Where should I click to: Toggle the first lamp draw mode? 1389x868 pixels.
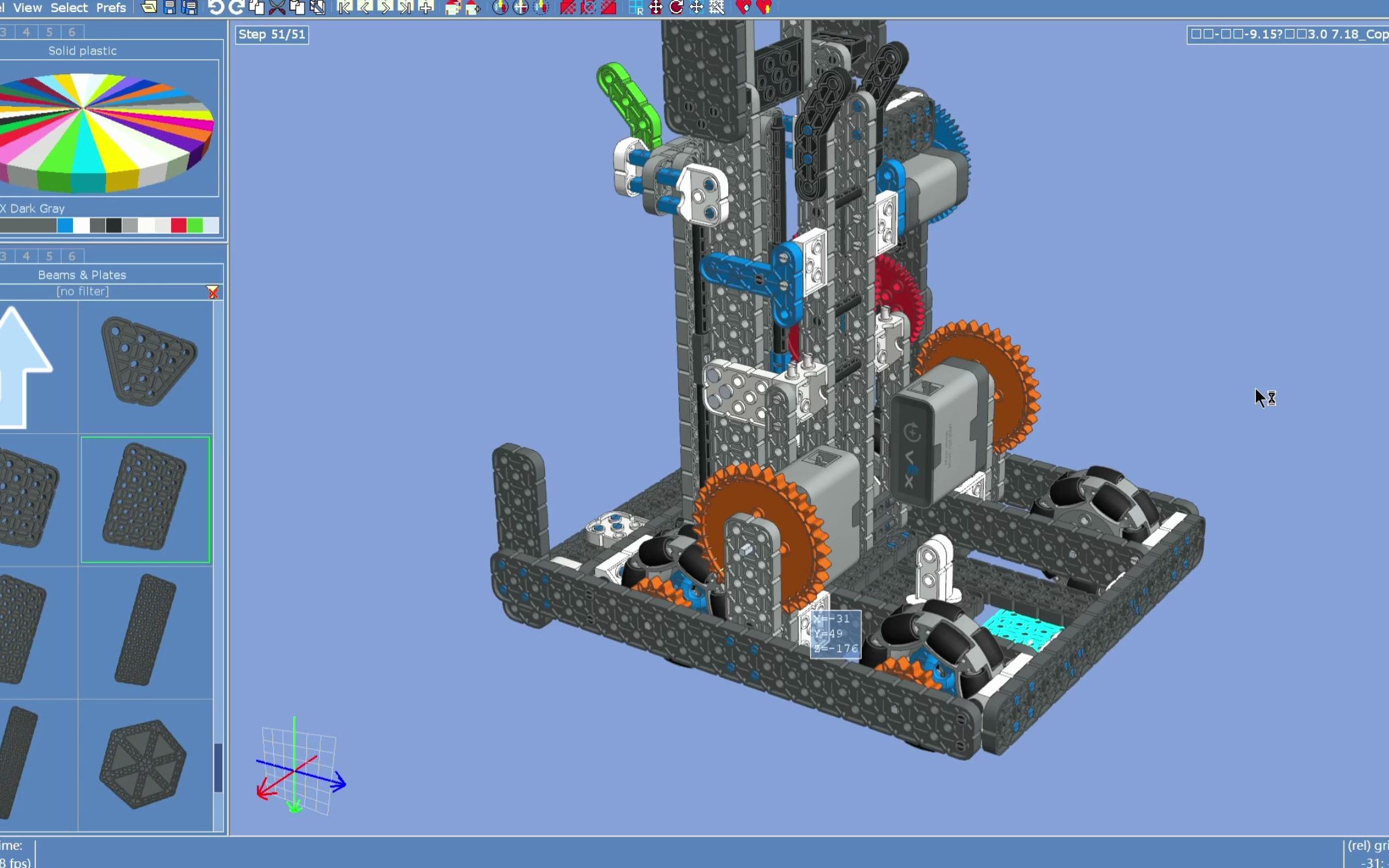(x=499, y=7)
